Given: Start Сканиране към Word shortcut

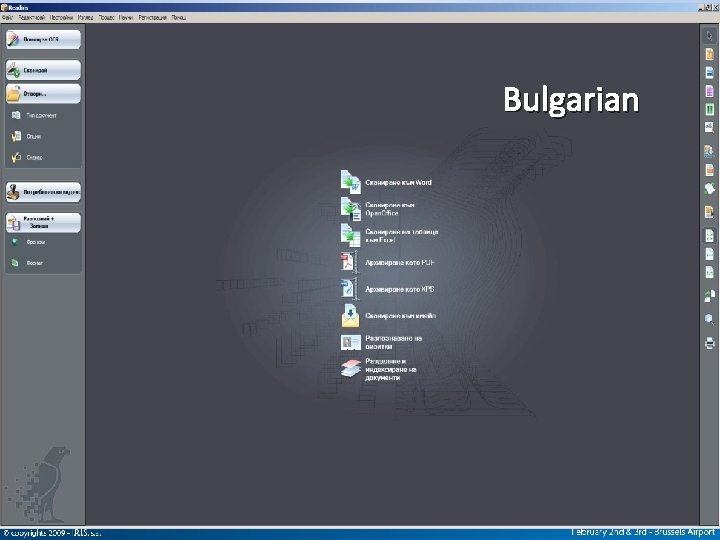Looking at the screenshot, I should [386, 182].
